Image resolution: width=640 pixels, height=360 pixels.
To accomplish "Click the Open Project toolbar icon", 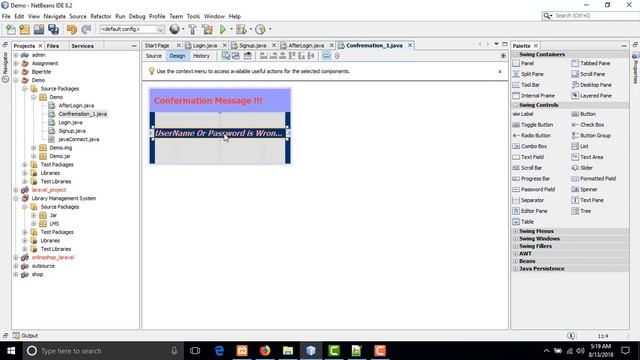I will pyautogui.click(x=39, y=29).
